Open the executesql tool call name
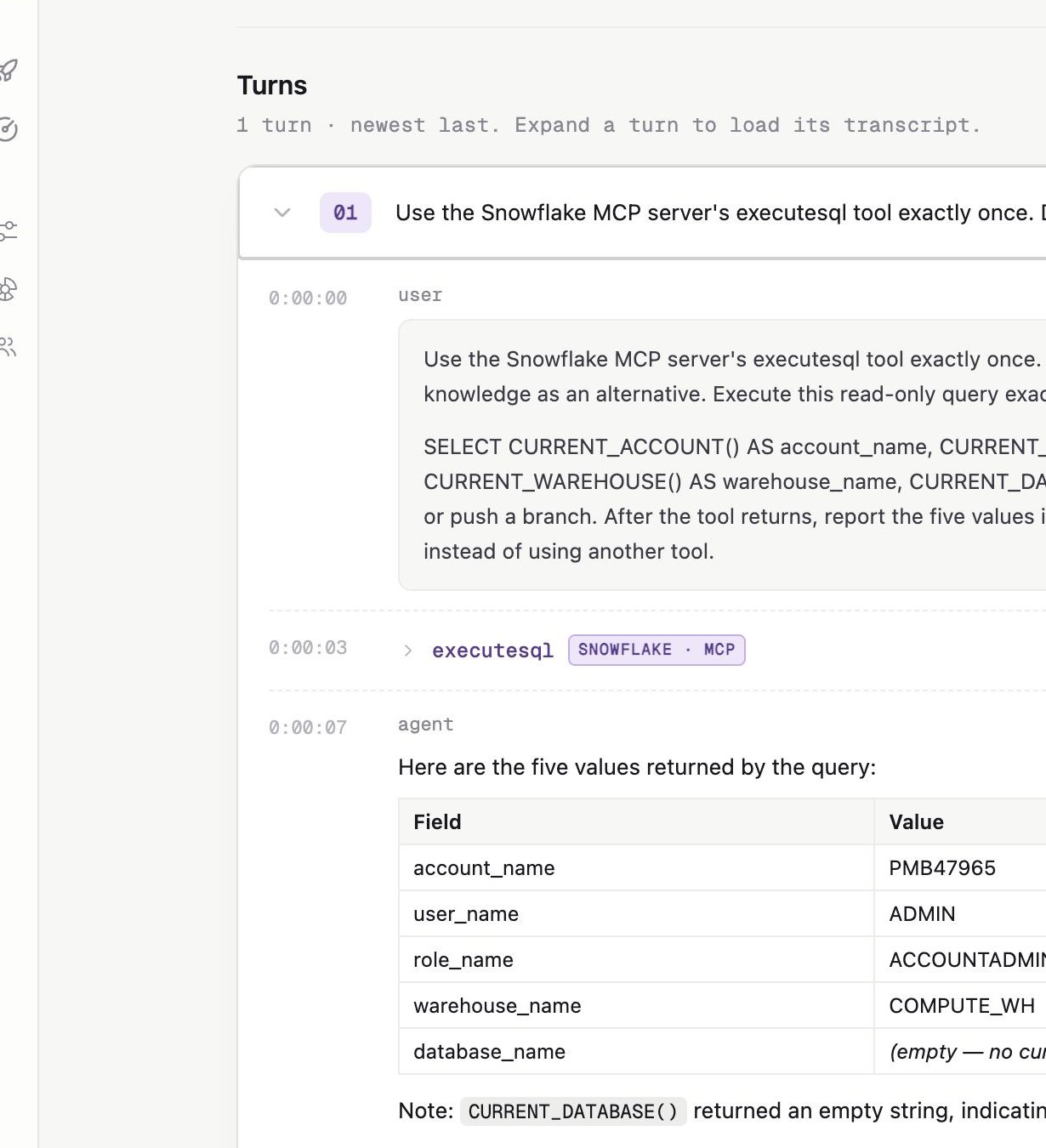1046x1148 pixels. pyautogui.click(x=492, y=651)
